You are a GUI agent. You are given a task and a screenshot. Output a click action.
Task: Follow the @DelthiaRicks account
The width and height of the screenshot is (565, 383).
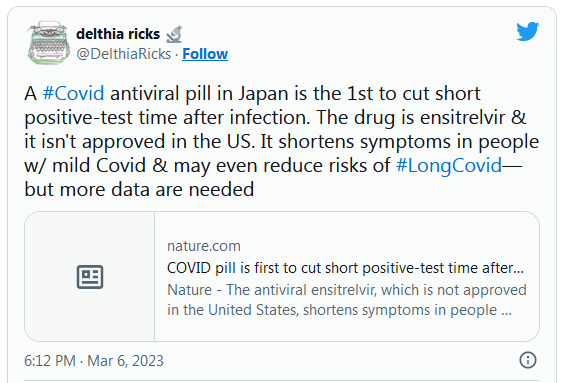[x=205, y=54]
